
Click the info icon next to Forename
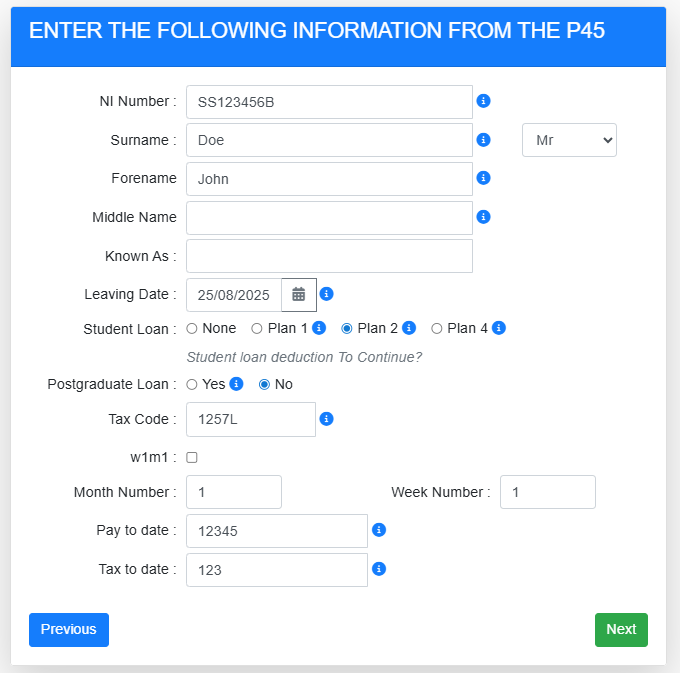click(483, 178)
